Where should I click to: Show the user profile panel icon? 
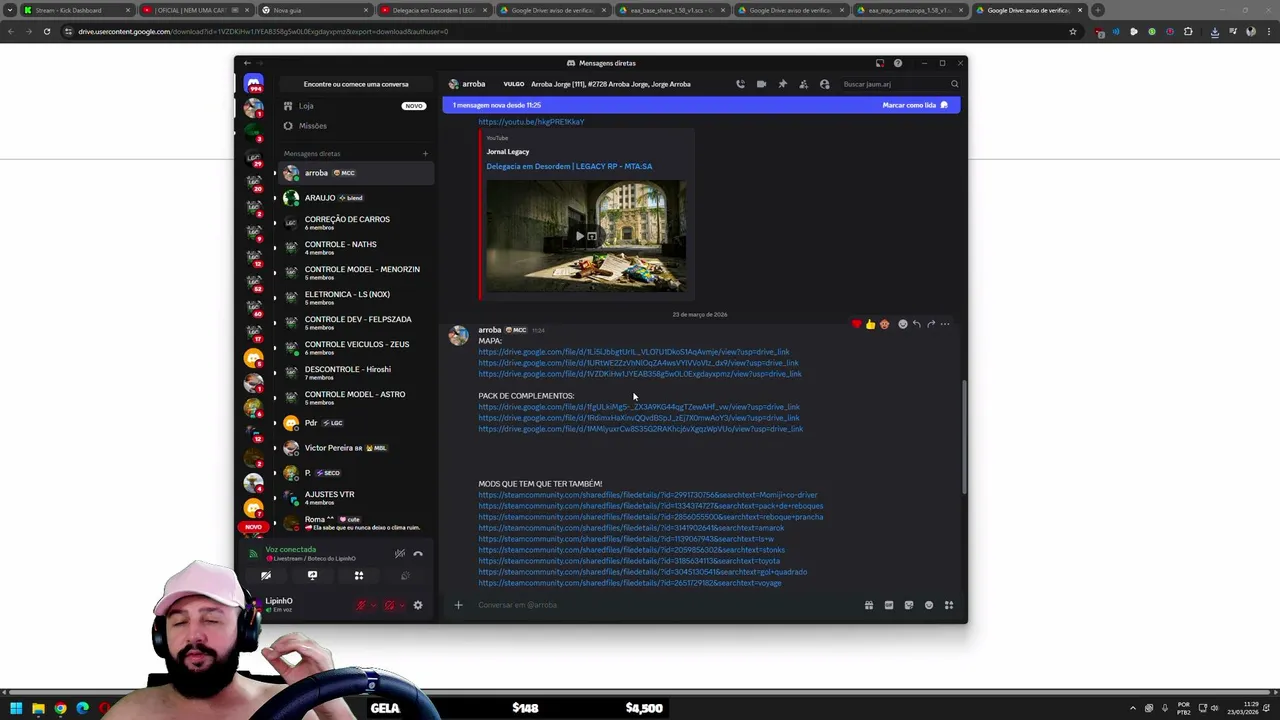coord(824,84)
